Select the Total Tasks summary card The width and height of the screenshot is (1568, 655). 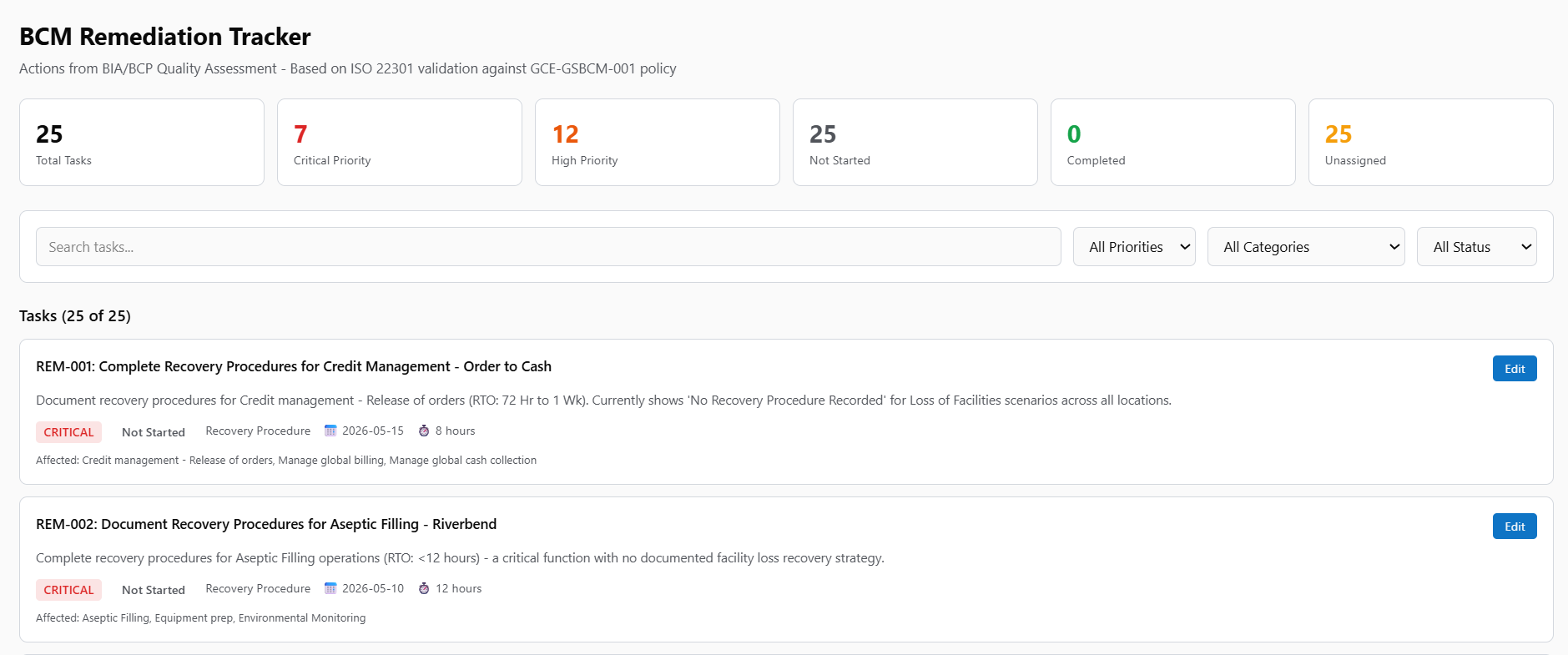tap(142, 143)
